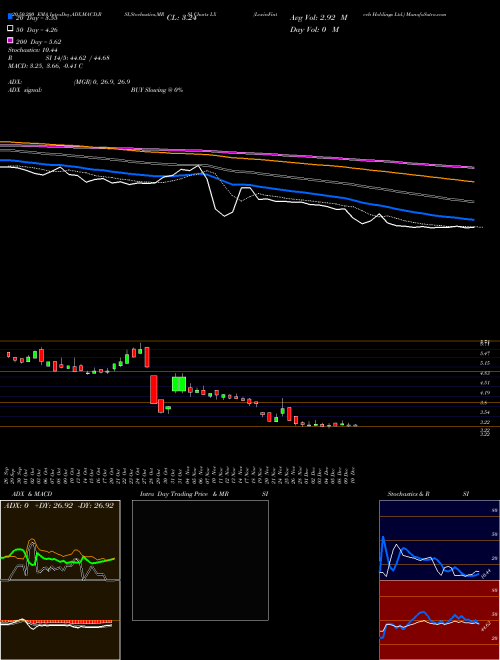Viewport: 500px width, 660px height.
Task: Click the tall red gap-down candlestick near 29 Oct
Action: pyautogui.click(x=154, y=389)
